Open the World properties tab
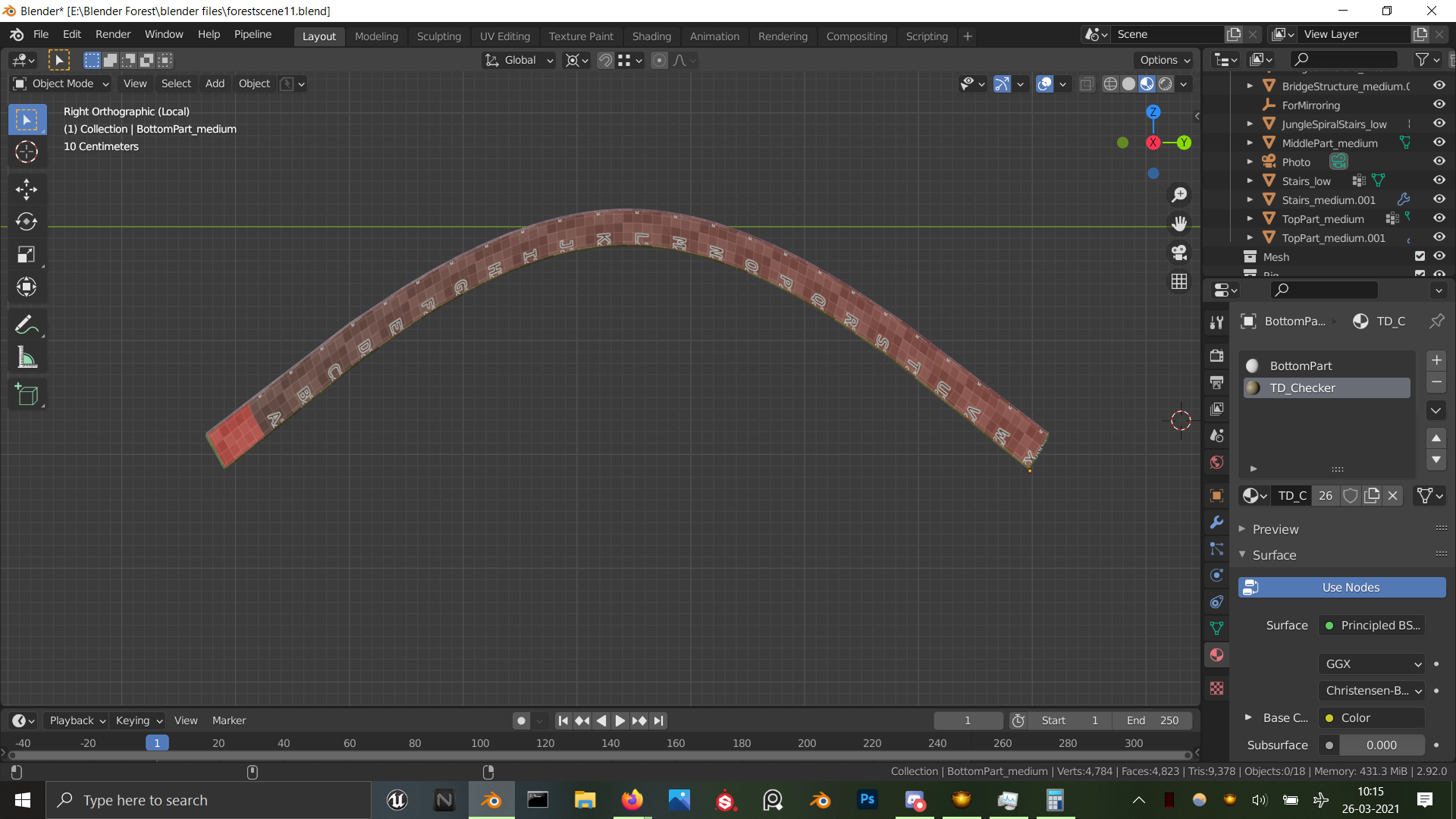Image resolution: width=1456 pixels, height=819 pixels. click(x=1216, y=463)
